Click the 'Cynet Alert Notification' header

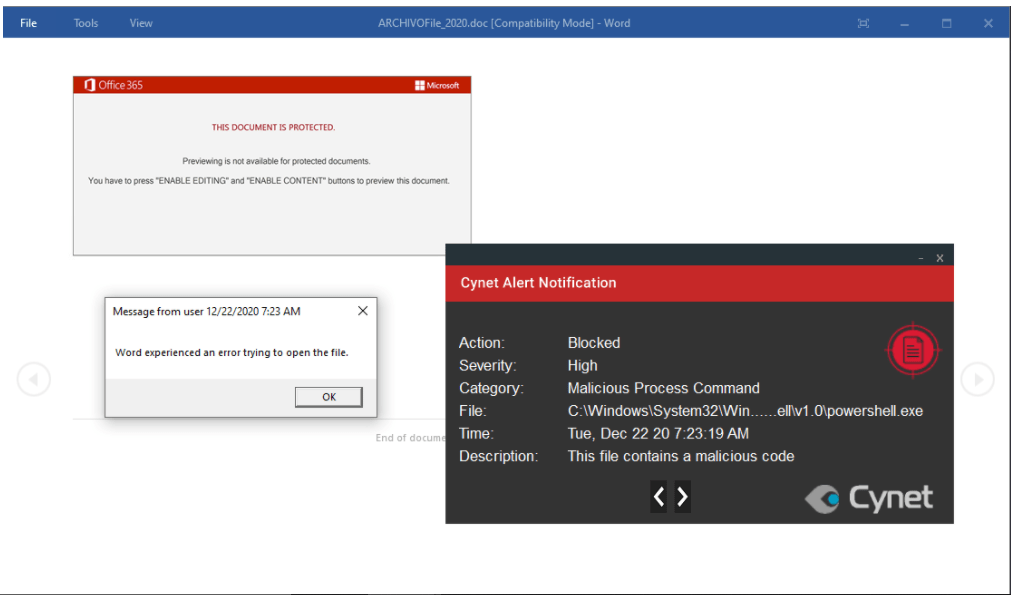click(538, 283)
